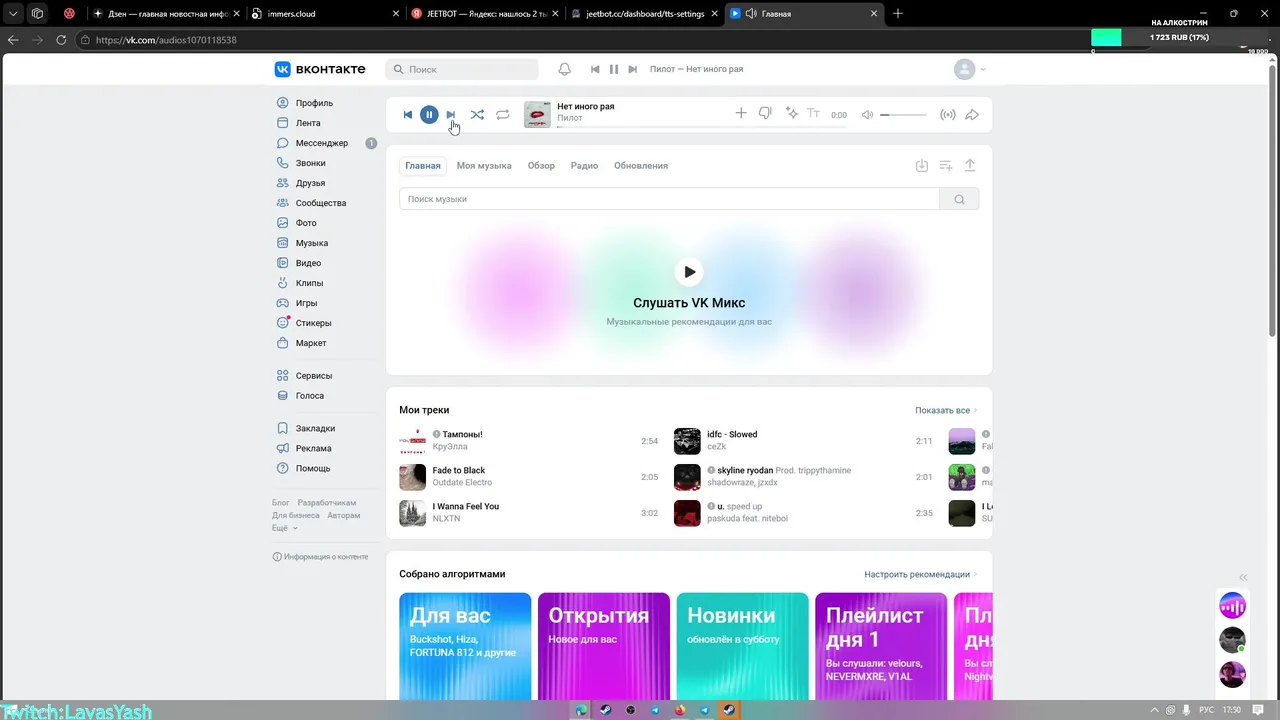
Task: Open Настроить рекомендации link
Action: click(920, 574)
